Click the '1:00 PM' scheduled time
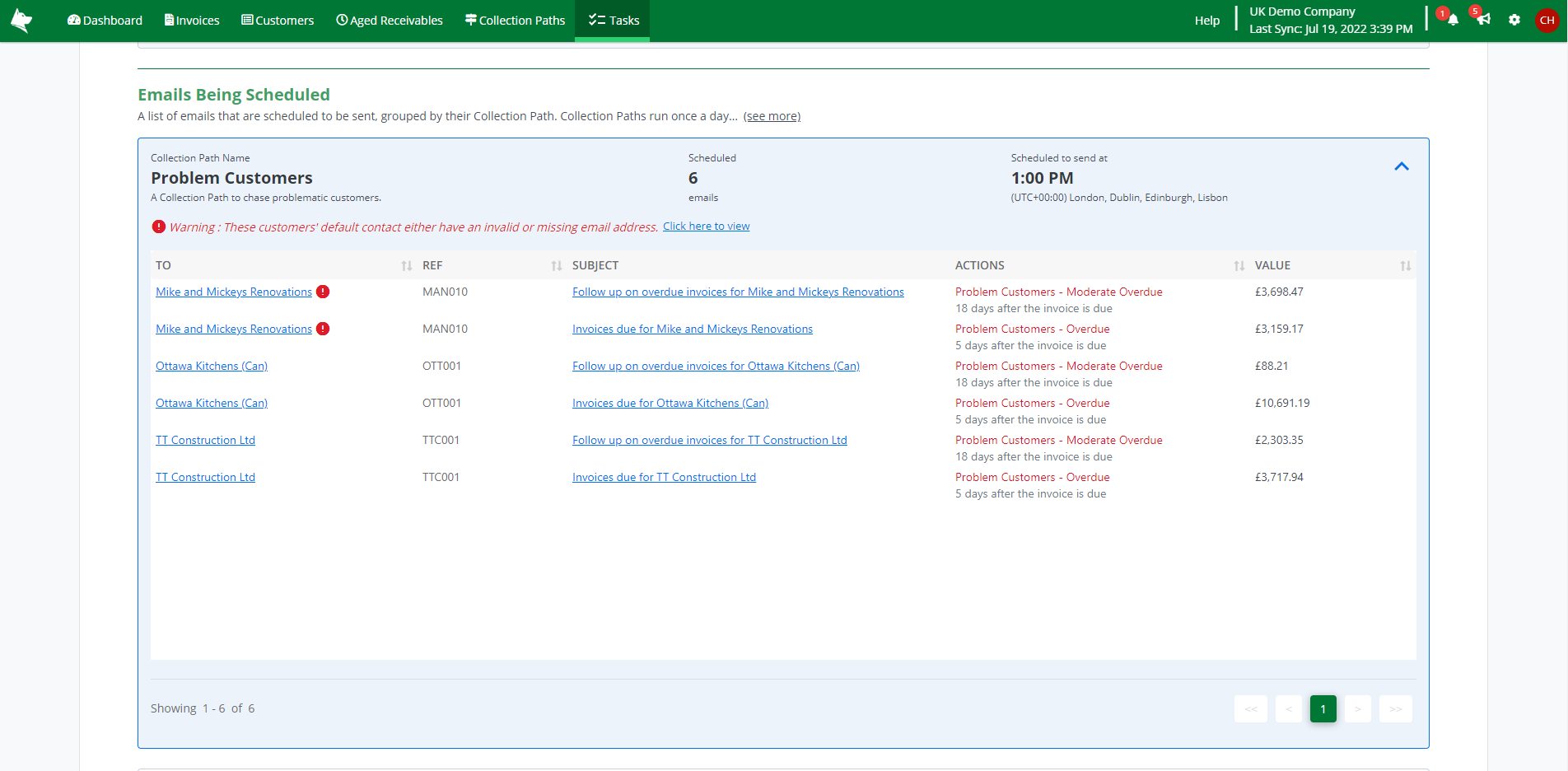Viewport: 1568px width, 771px height. (1042, 178)
